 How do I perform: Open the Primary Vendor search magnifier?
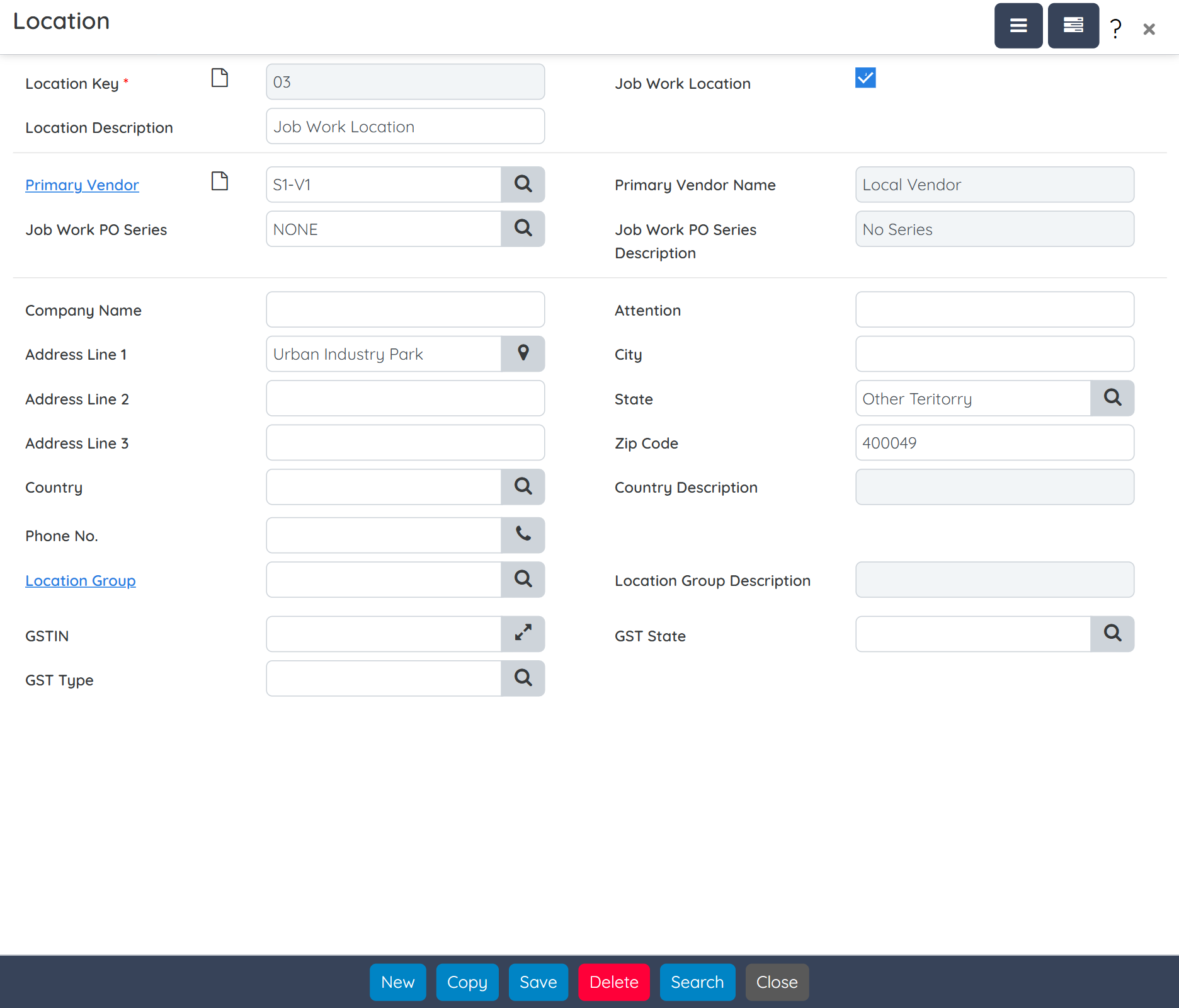click(523, 184)
